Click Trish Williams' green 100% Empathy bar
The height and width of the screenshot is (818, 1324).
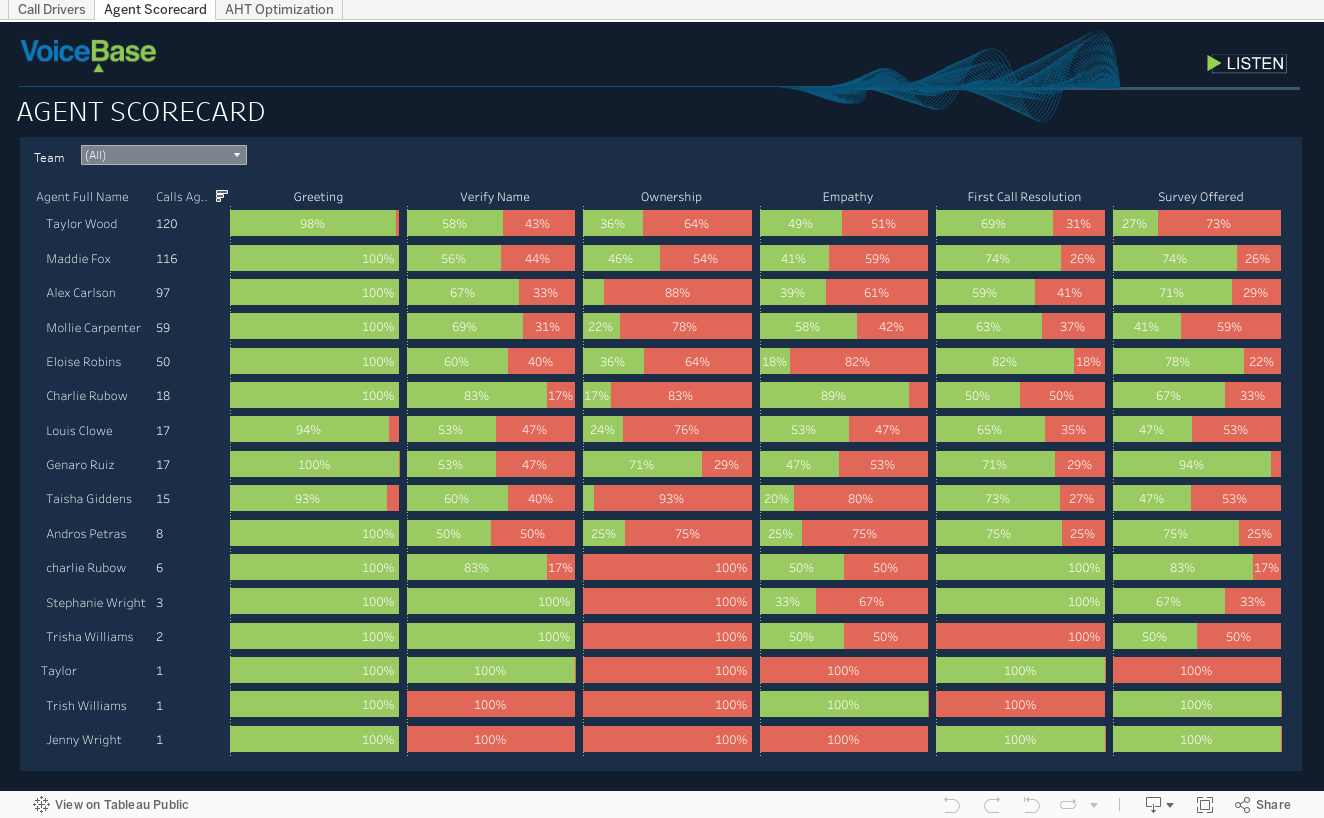(x=844, y=706)
